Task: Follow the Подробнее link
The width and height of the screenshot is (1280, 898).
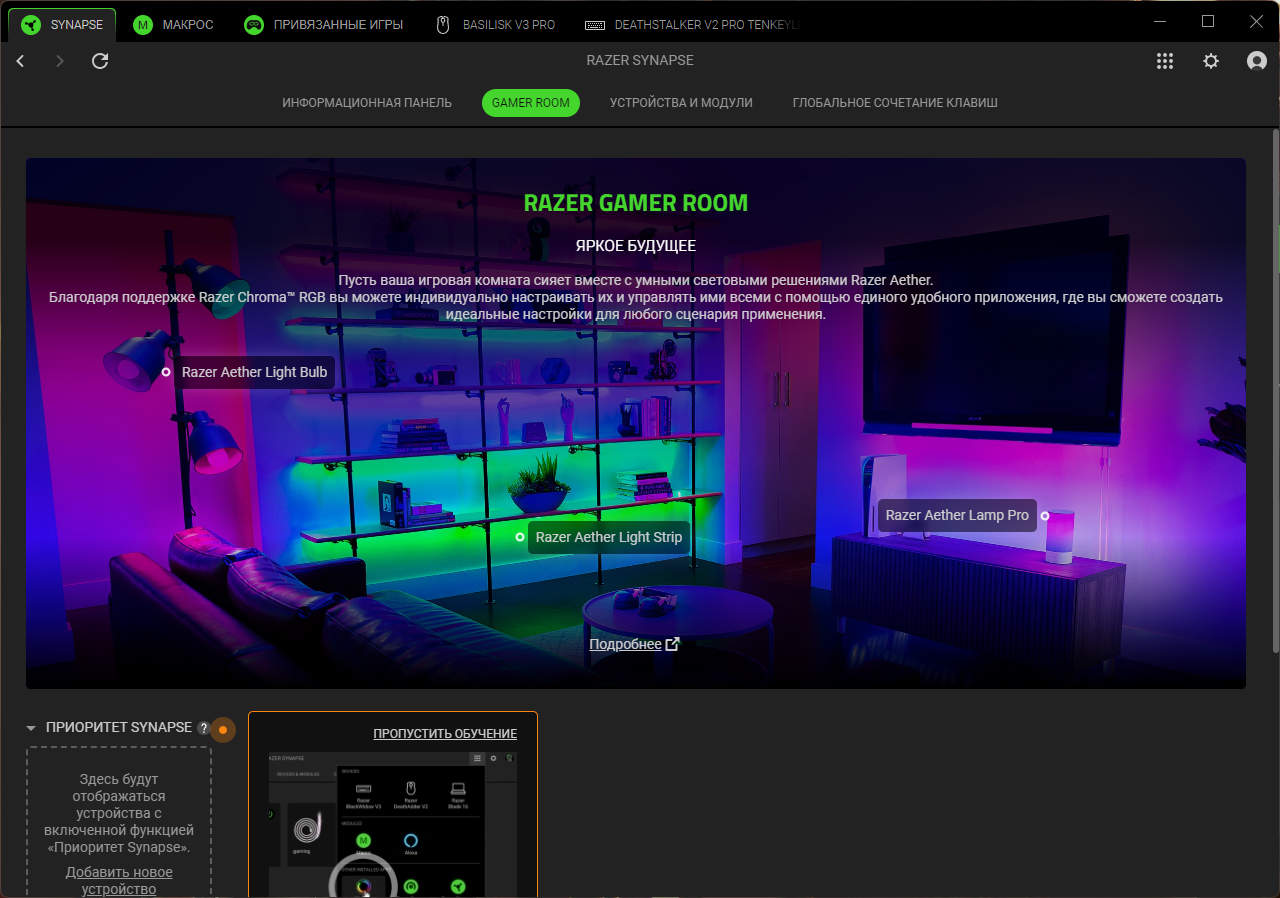Action: coord(634,644)
